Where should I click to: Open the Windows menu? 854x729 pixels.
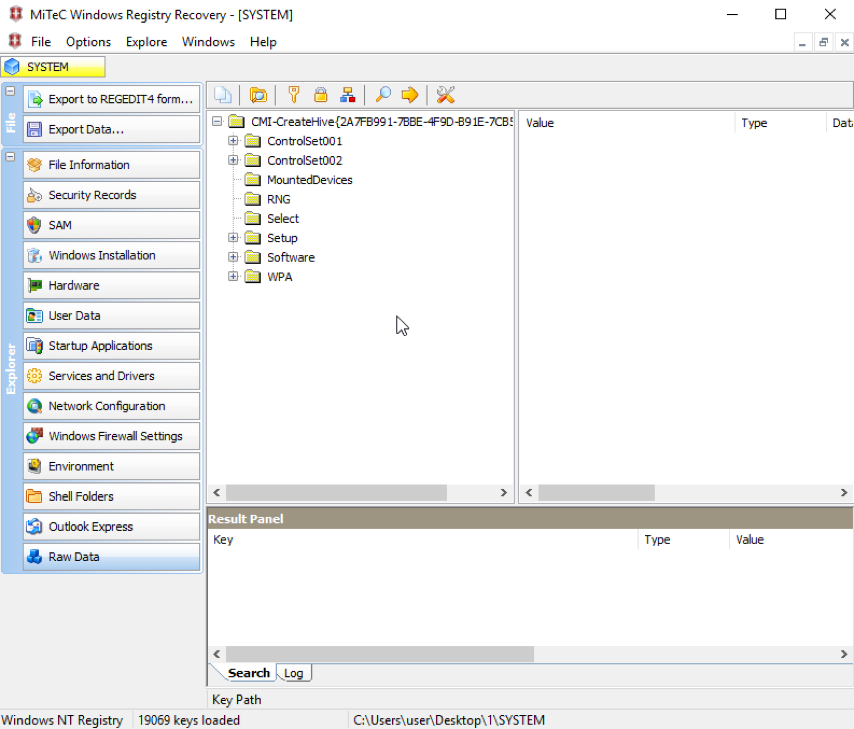point(208,42)
